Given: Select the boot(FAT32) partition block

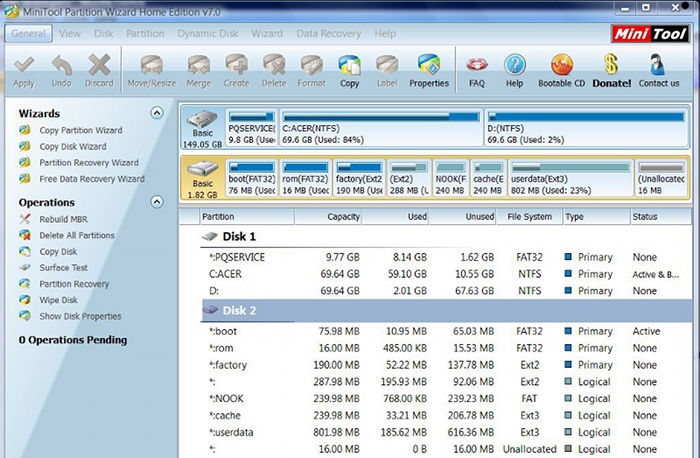Looking at the screenshot, I should coord(252,179).
